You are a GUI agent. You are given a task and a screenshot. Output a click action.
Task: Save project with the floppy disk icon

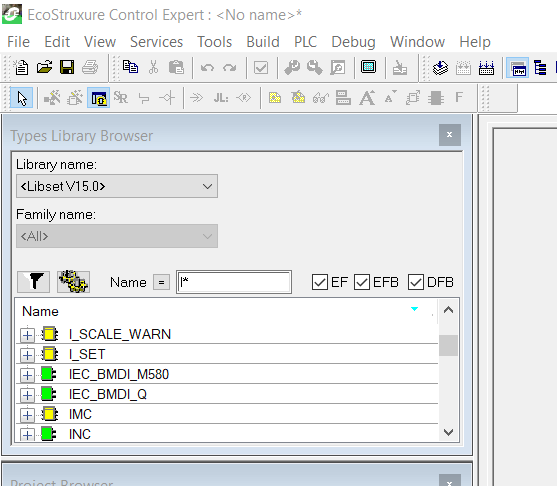pyautogui.click(x=67, y=67)
